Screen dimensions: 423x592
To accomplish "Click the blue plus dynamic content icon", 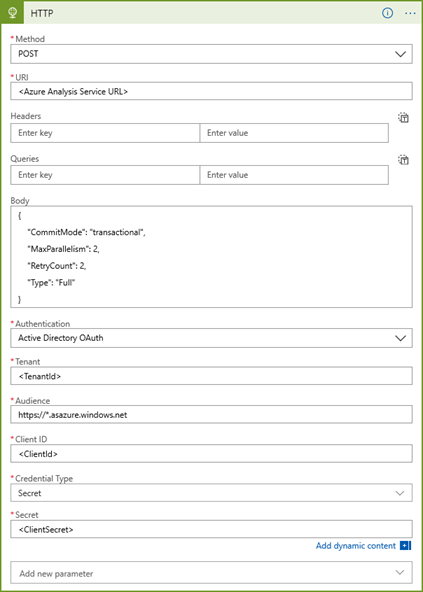I will point(405,546).
